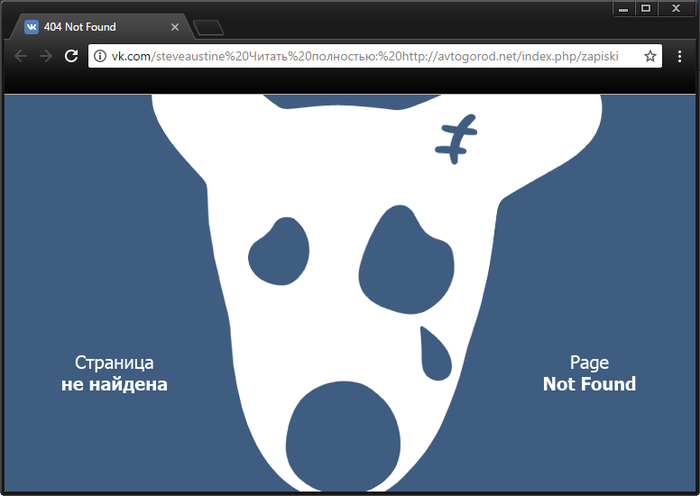Click the teardrop under the dog's eye

435,356
